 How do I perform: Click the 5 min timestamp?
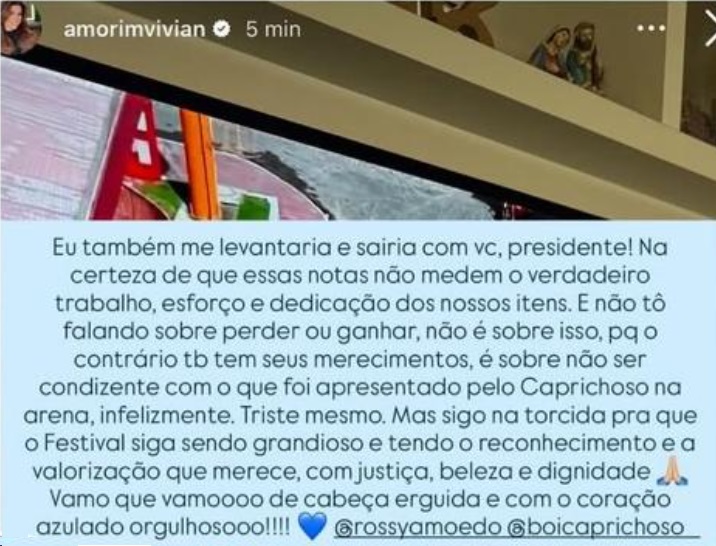pos(273,29)
